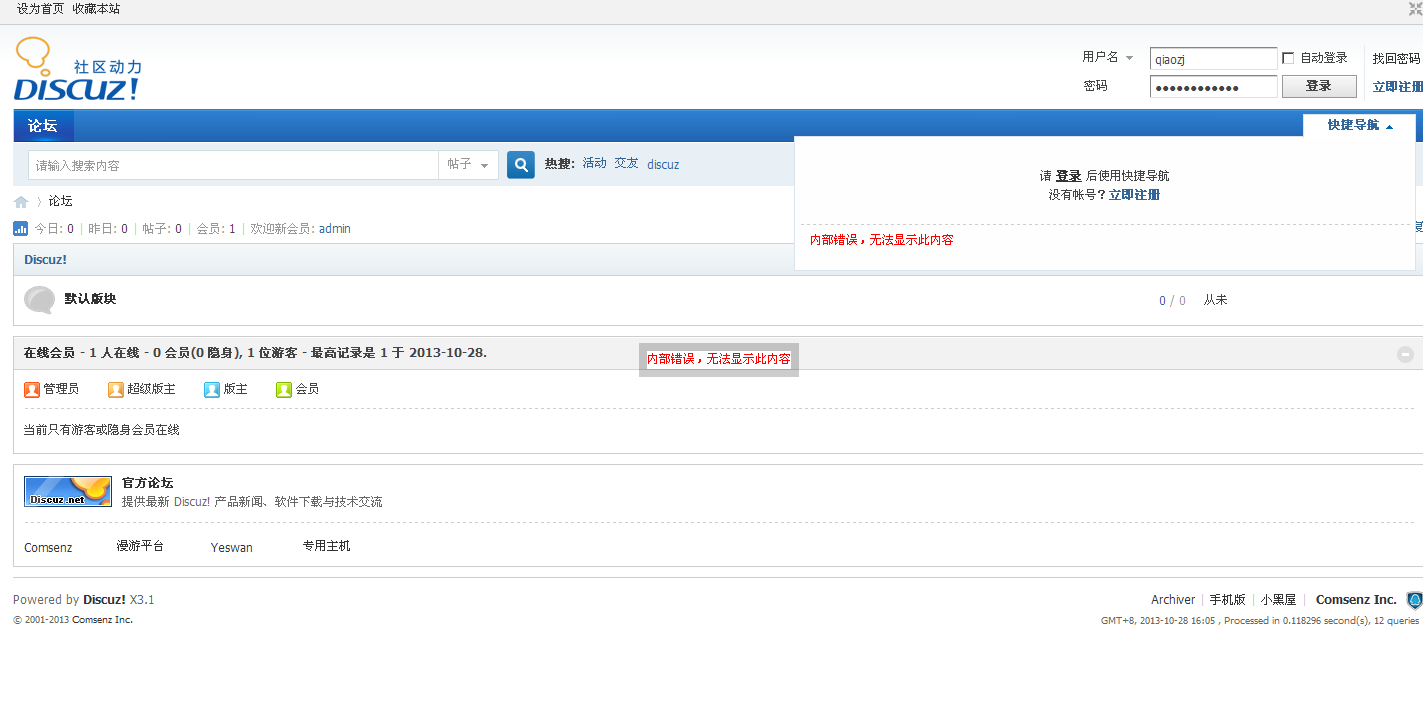Go home via the breadcrumb house icon
Viewport: 1423px width, 721px height.
[21, 202]
